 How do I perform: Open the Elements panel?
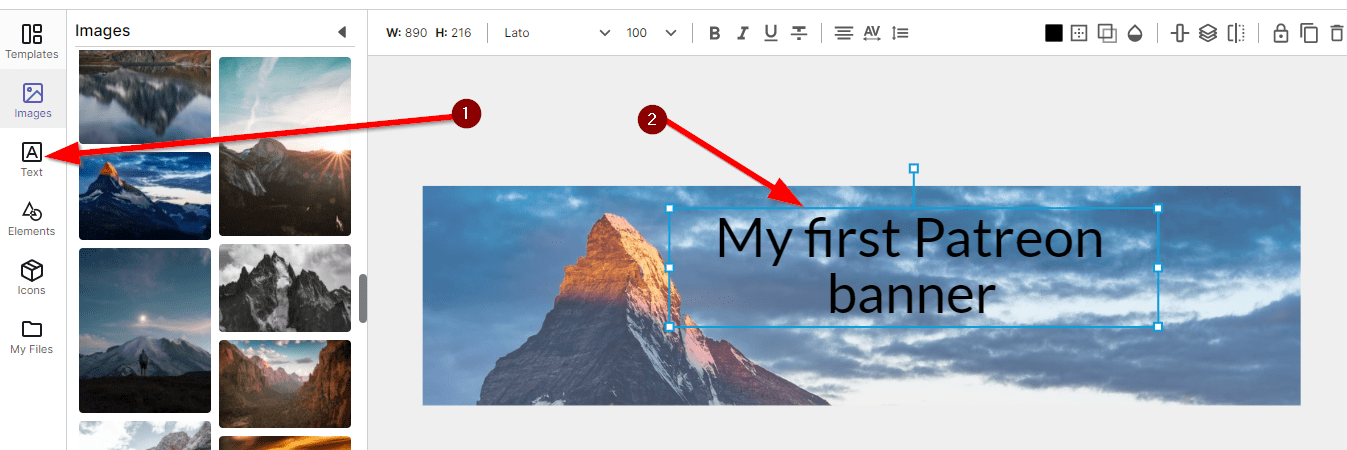pyautogui.click(x=32, y=217)
